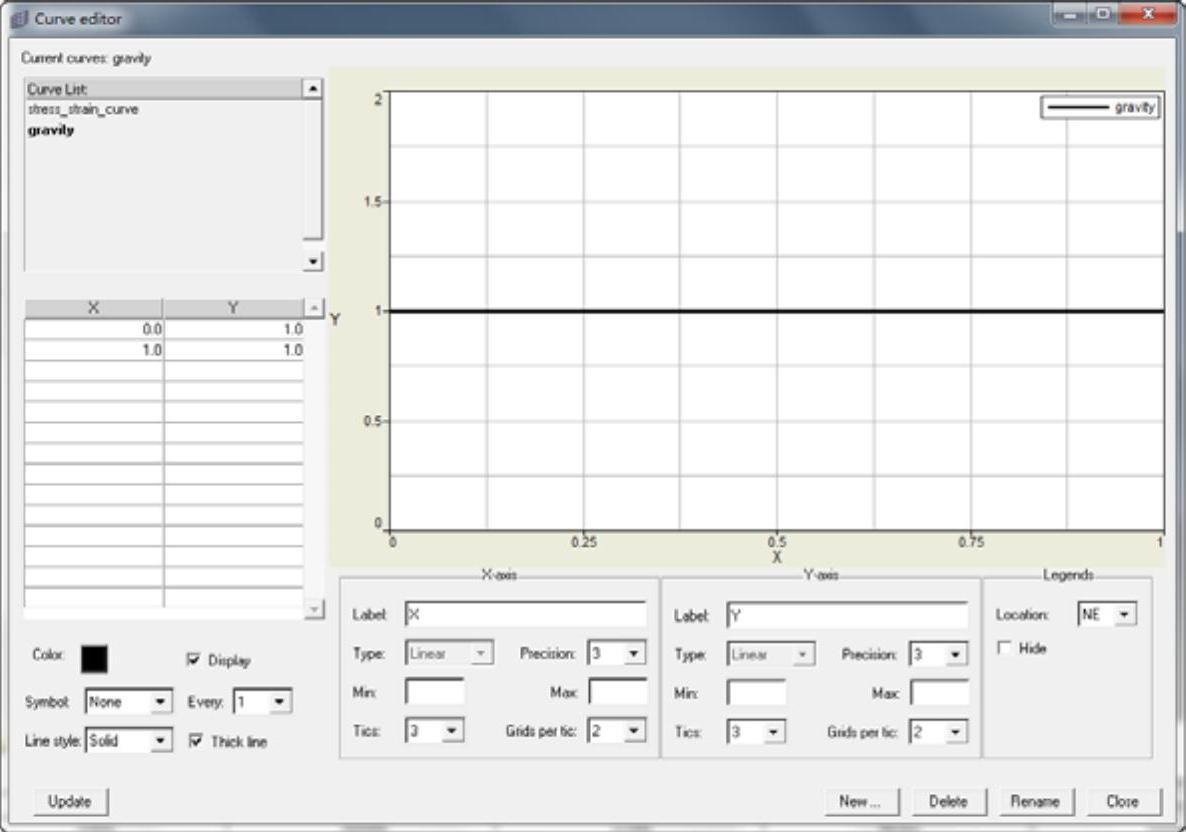Expand the legend Location dropdown

pos(1127,615)
